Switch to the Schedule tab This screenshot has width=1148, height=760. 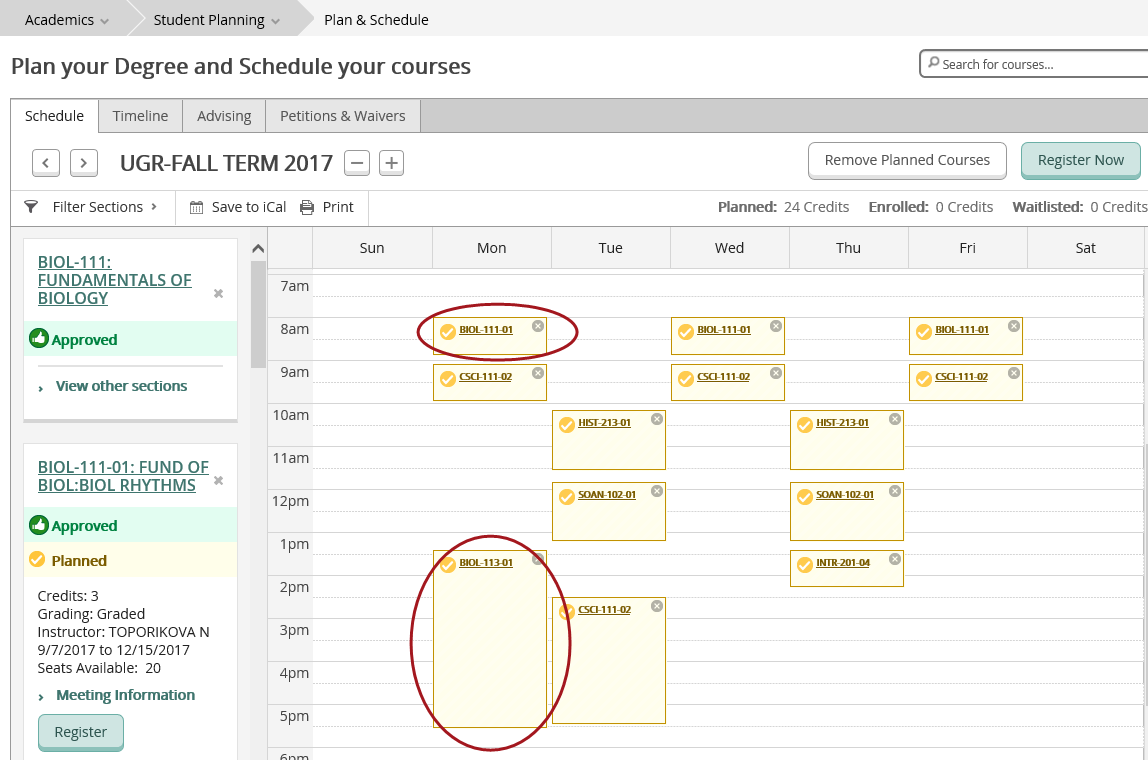[54, 116]
